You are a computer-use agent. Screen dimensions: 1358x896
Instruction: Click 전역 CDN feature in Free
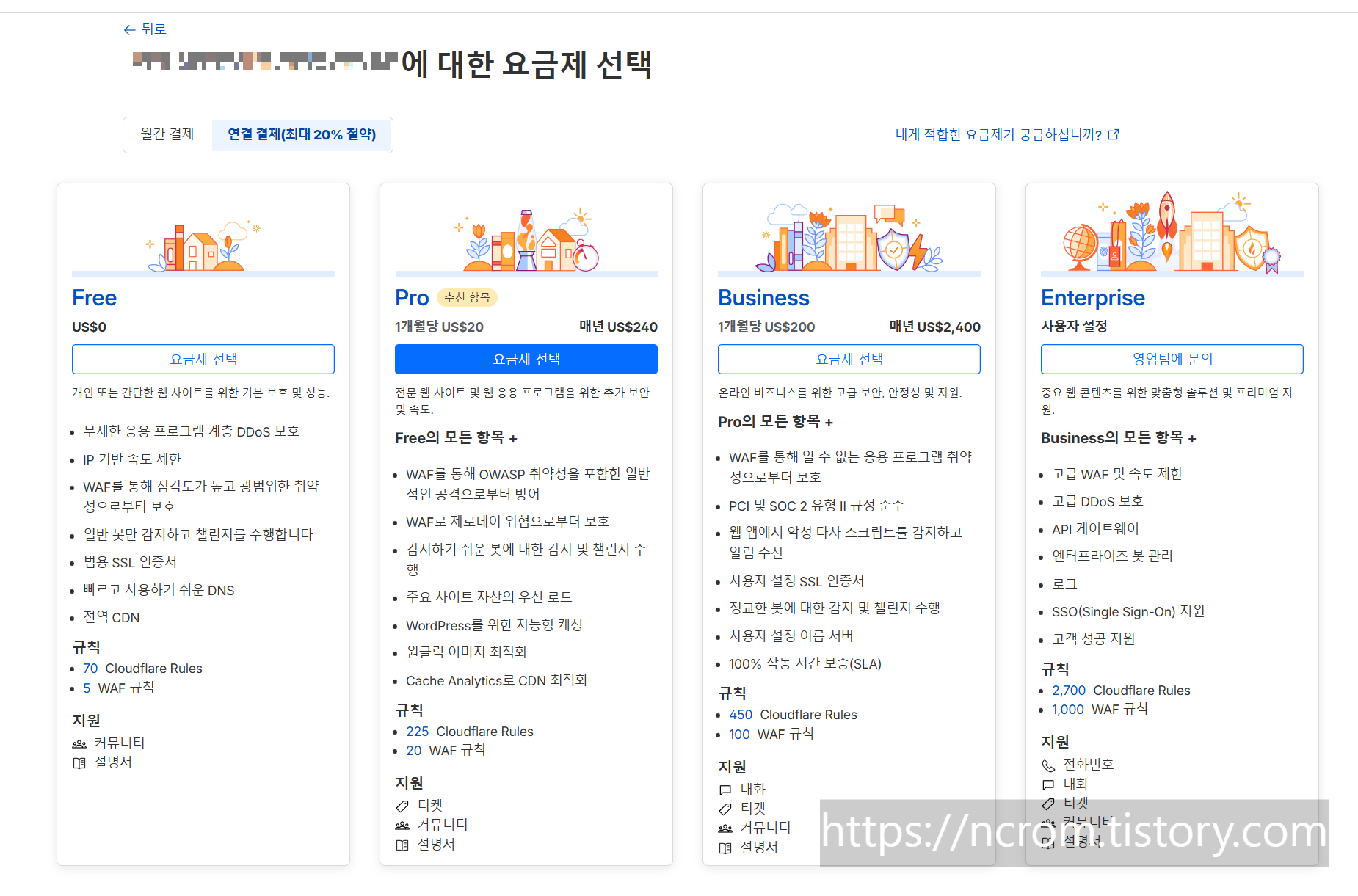point(112,618)
